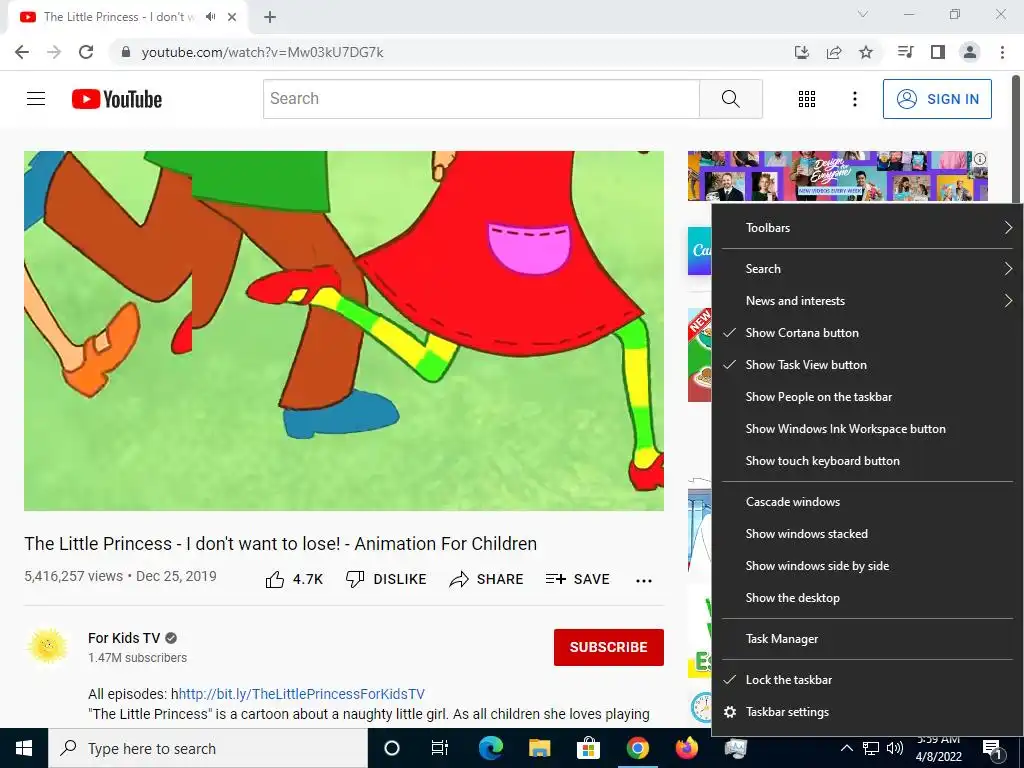
Task: Click the tab search chevron in Chrome title bar
Action: coord(863,14)
